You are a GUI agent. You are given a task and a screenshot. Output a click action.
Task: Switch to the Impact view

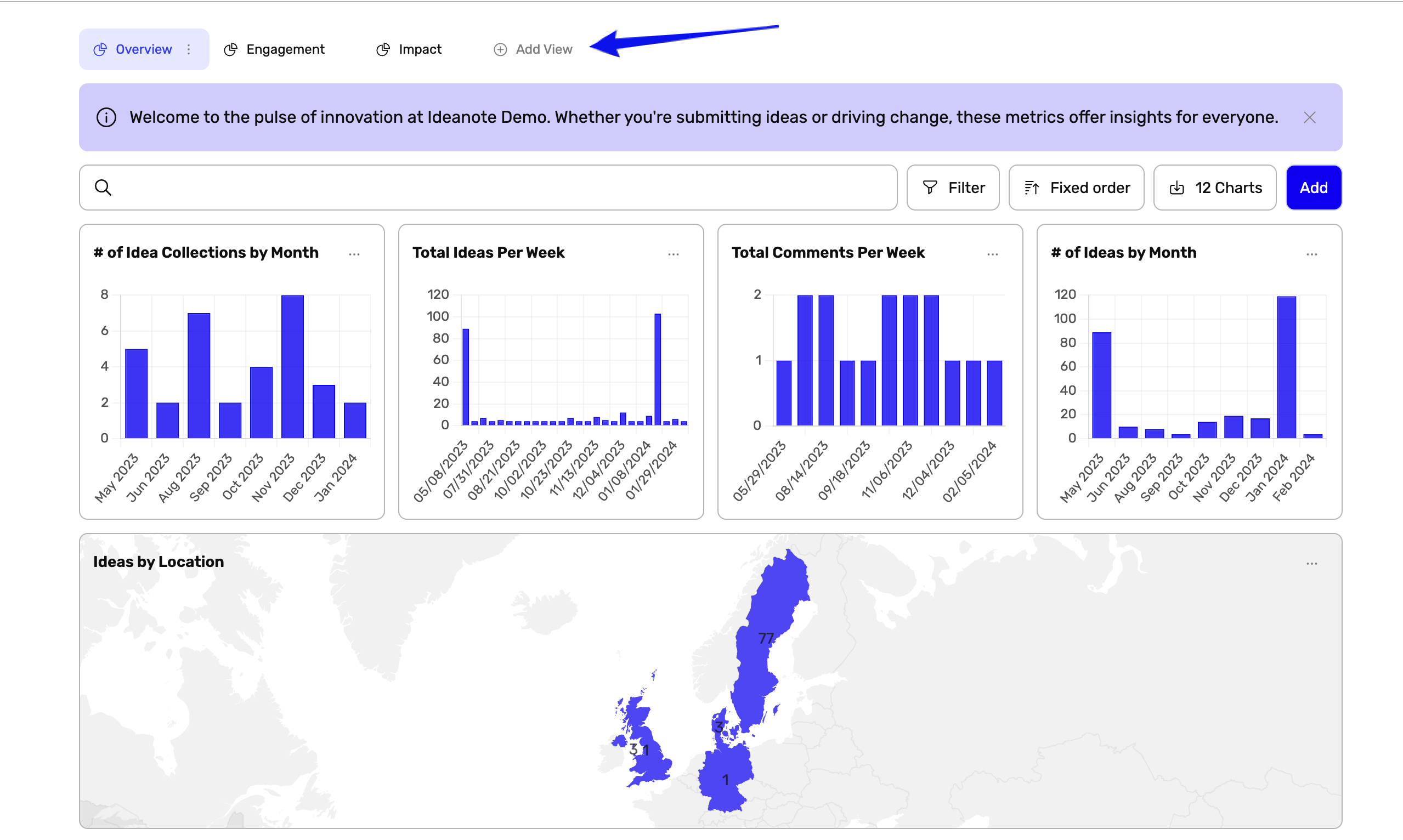point(420,49)
